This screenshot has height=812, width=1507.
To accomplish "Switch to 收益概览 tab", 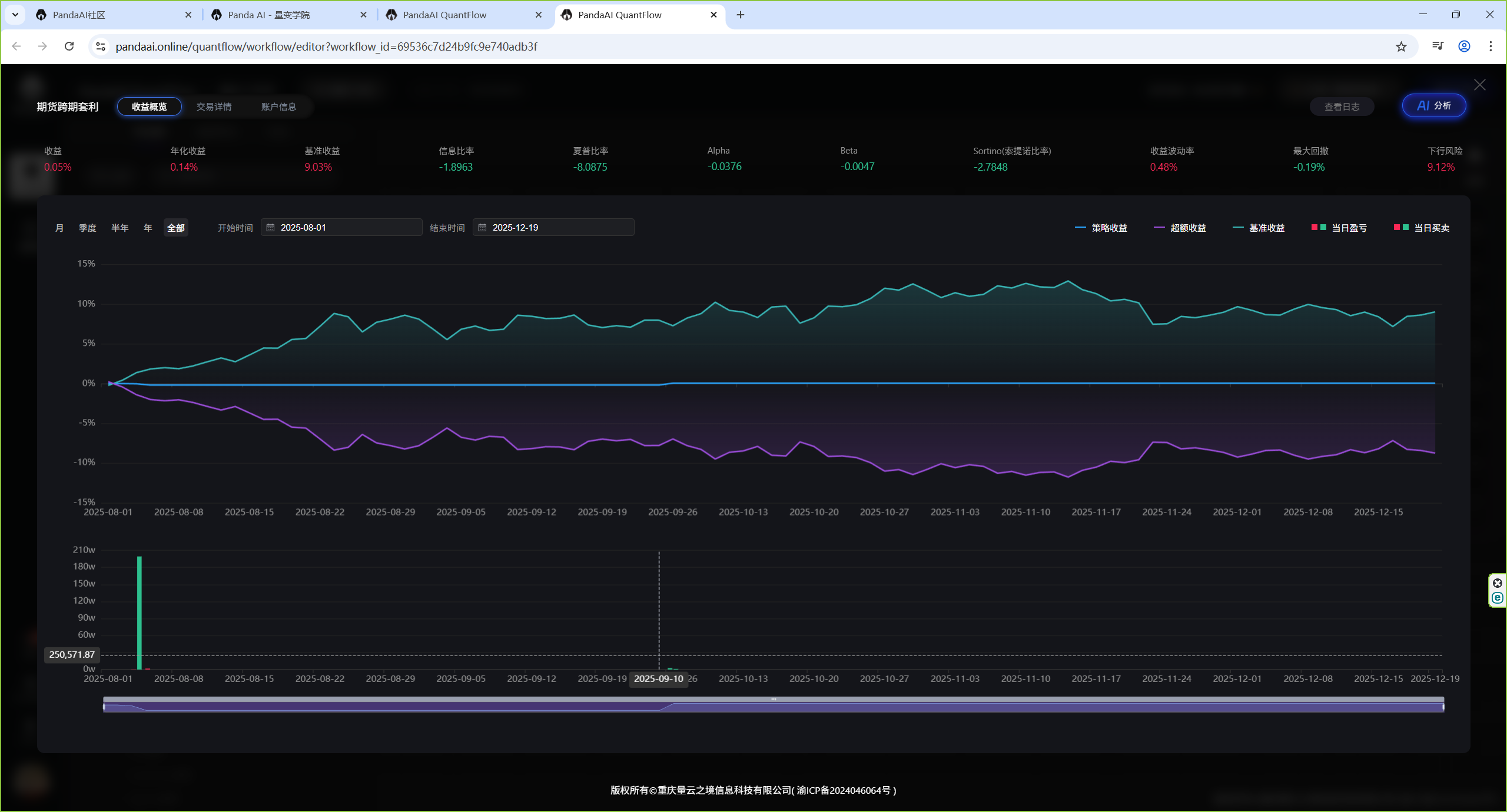I will tap(150, 107).
